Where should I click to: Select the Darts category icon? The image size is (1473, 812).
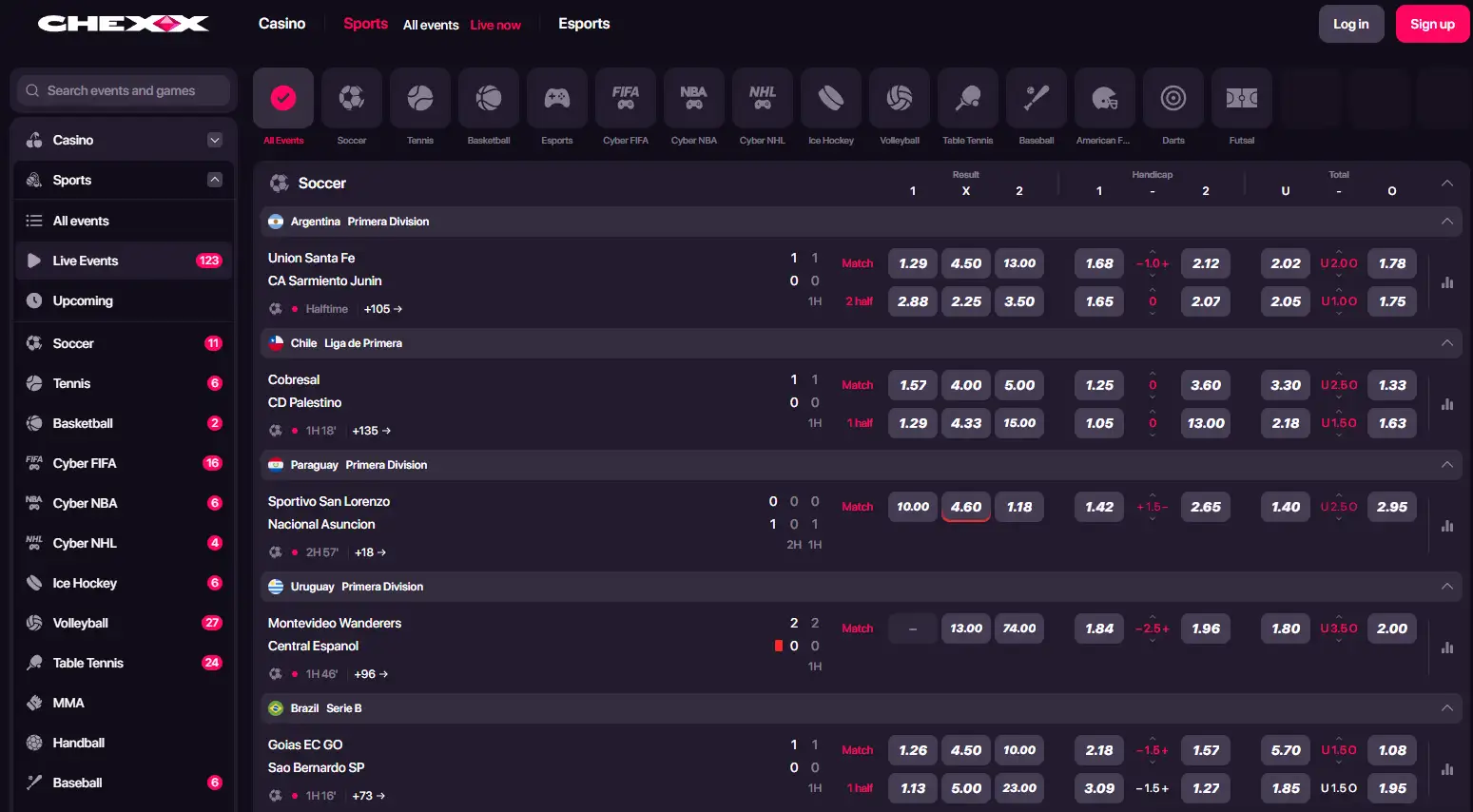click(x=1173, y=98)
